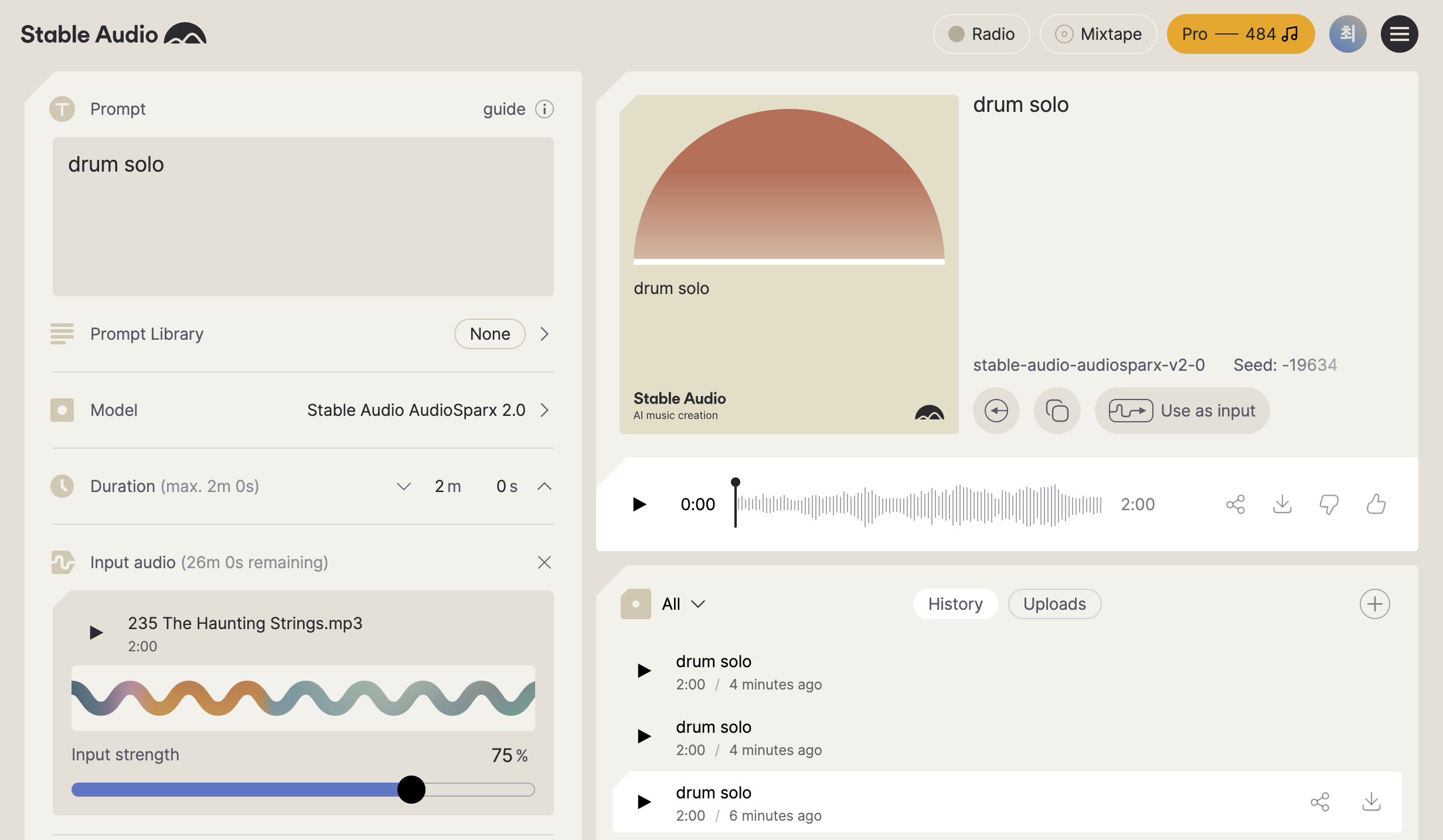Toggle Mixtape mode
The width and height of the screenshot is (1443, 840).
(1098, 34)
